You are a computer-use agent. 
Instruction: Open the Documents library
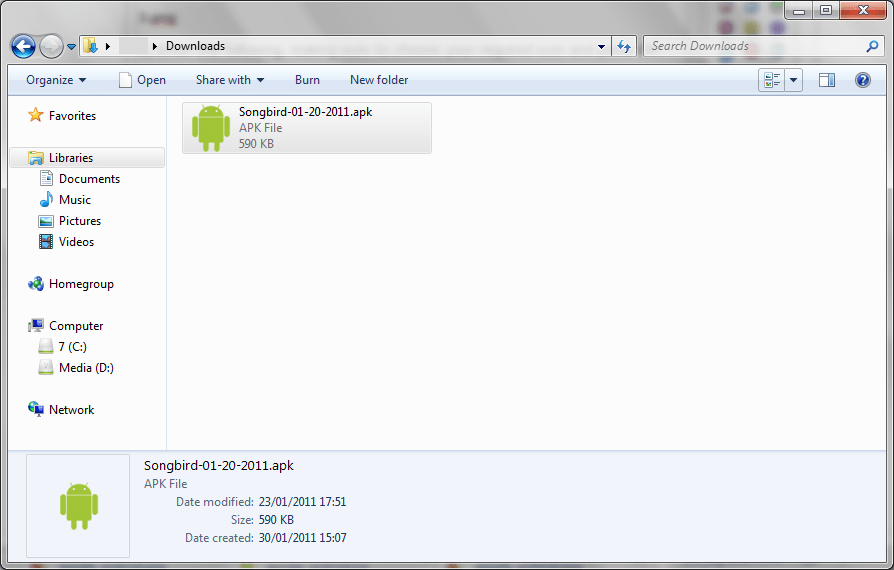pos(90,179)
